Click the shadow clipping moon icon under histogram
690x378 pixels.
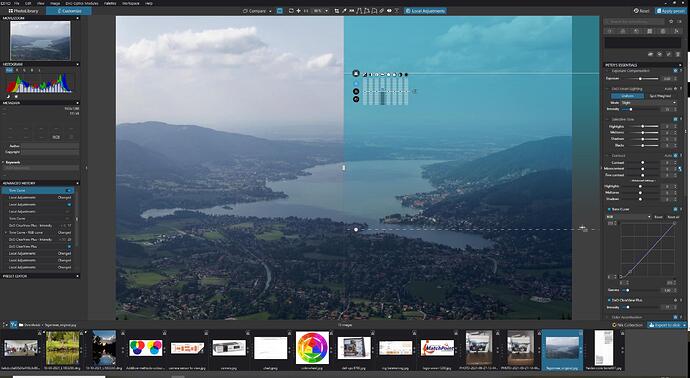pos(8,96)
